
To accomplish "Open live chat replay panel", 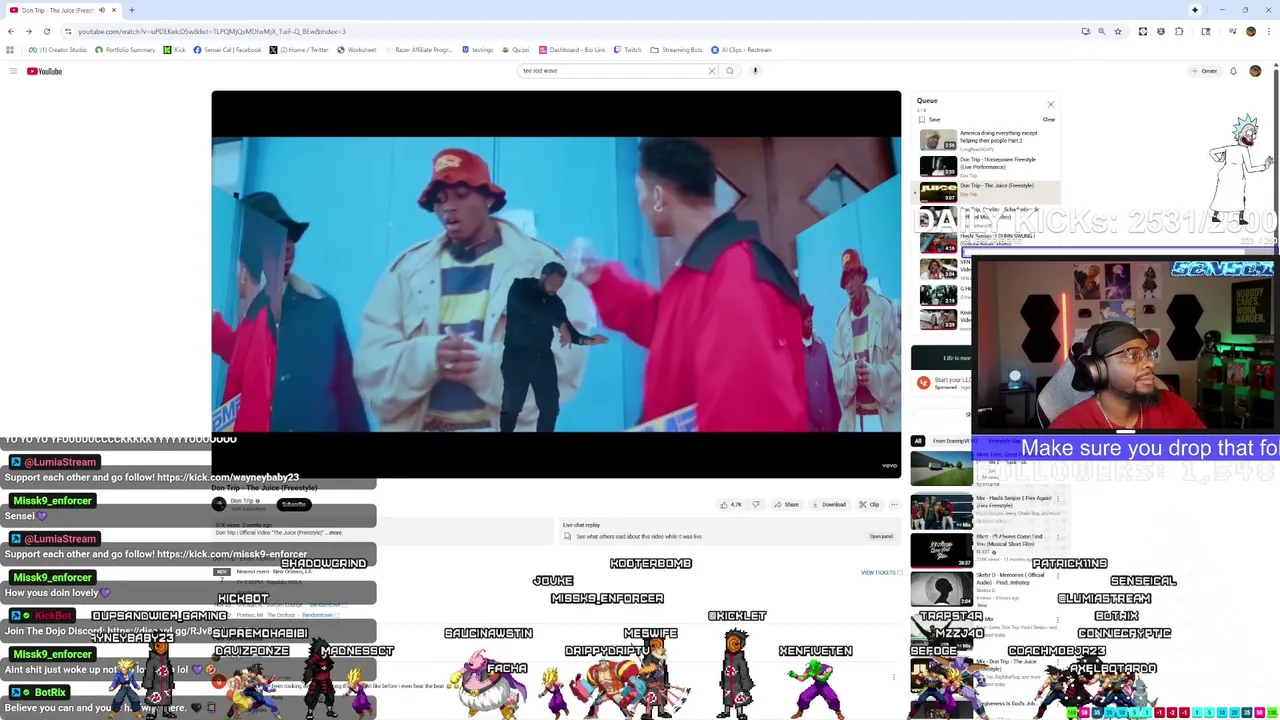I will (881, 536).
